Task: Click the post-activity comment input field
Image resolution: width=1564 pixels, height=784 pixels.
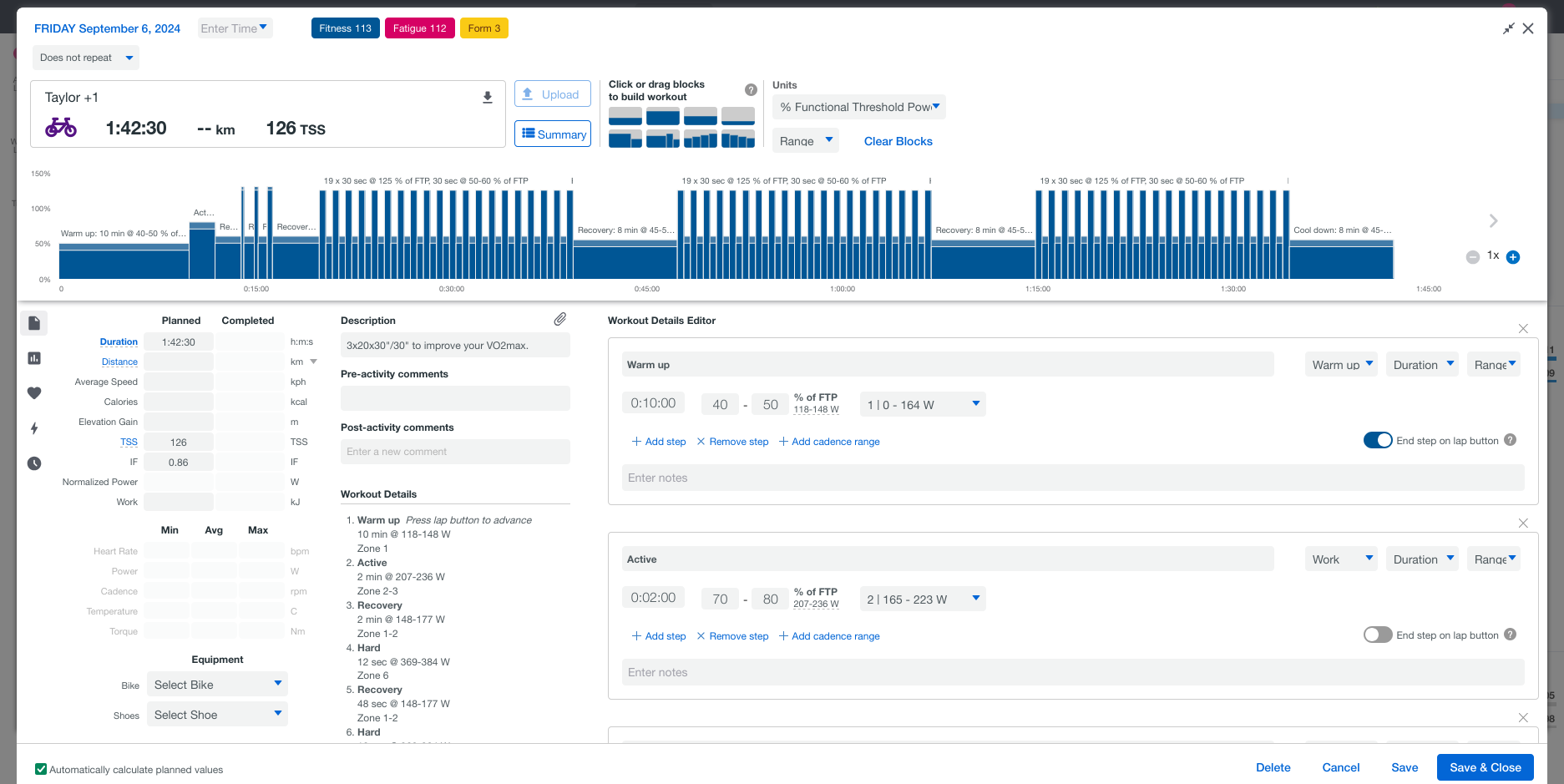Action: [x=455, y=452]
